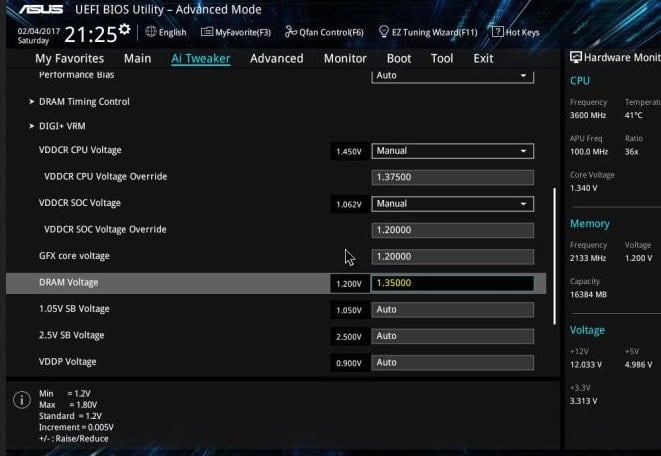Click the 16384 MB capacity value

point(588,295)
